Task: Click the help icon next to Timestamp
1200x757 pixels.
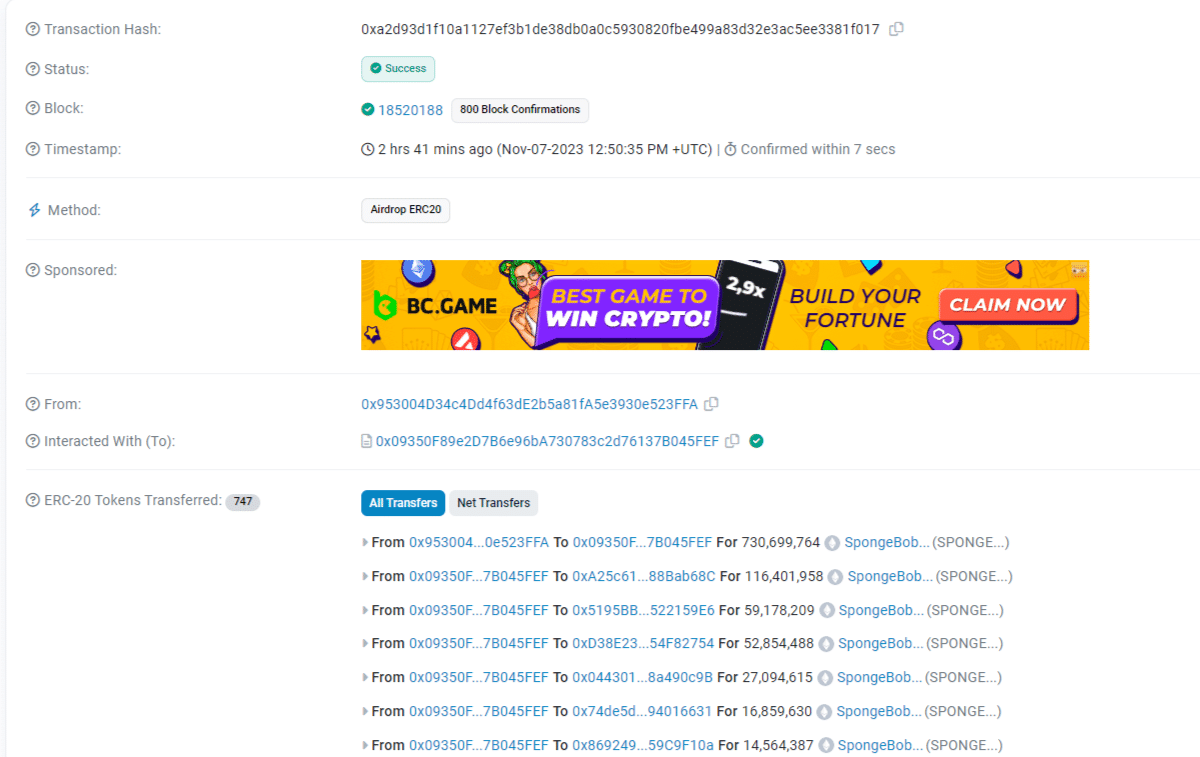Action: (32, 150)
